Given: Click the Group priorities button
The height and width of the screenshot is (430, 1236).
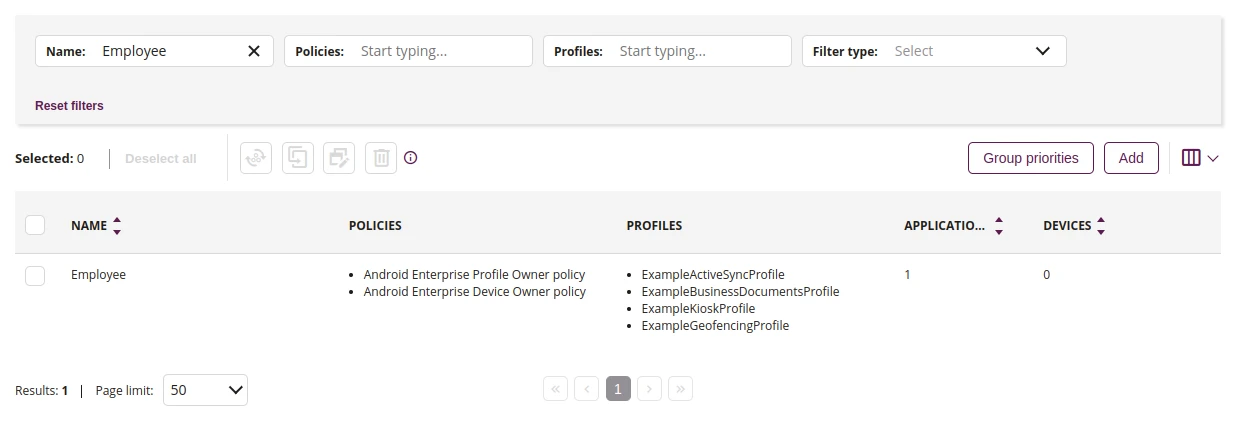Looking at the screenshot, I should pyautogui.click(x=1031, y=158).
